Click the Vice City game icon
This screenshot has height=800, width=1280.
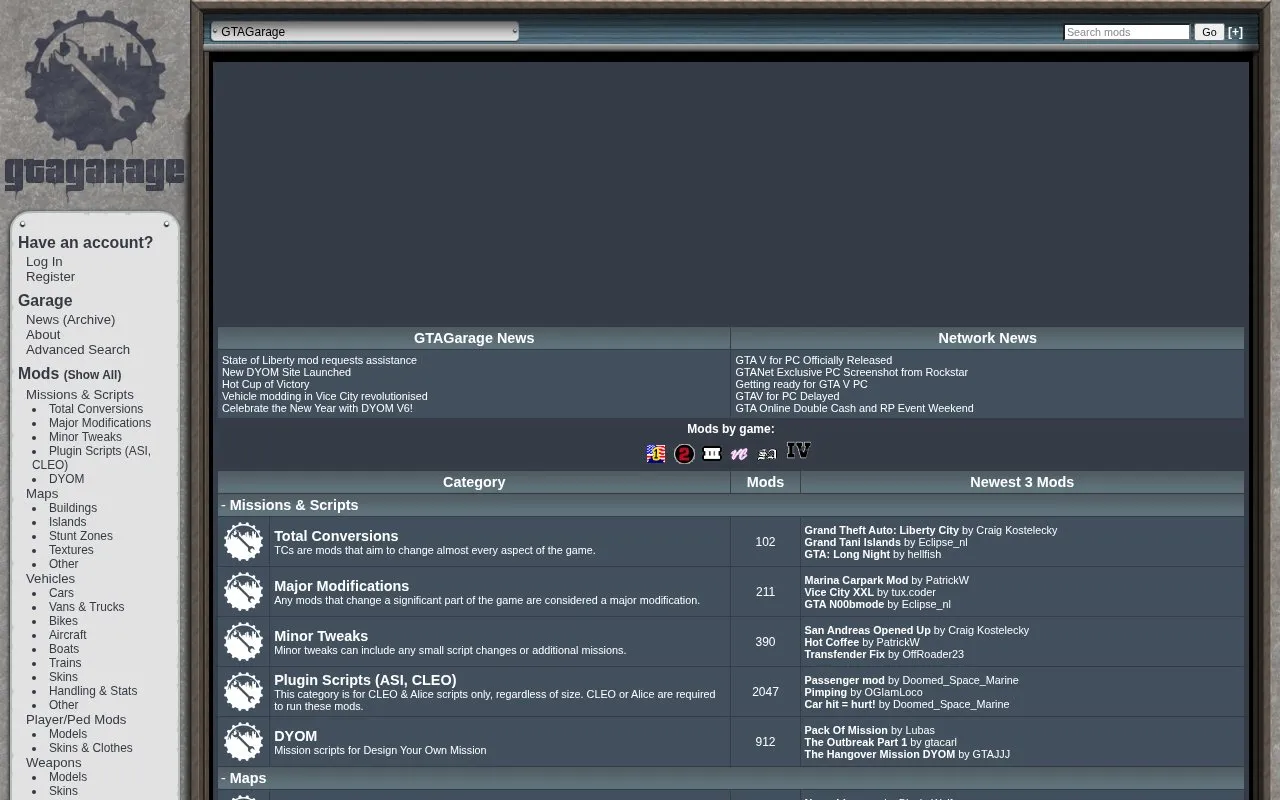739,454
